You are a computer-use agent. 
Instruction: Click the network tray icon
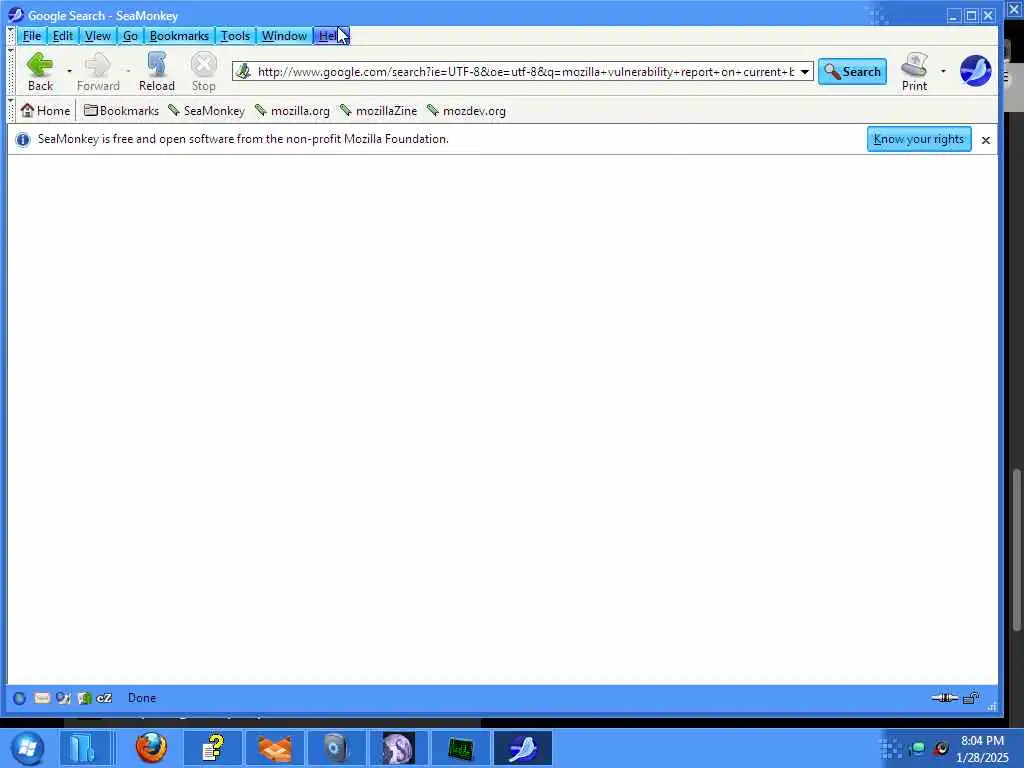pos(917,748)
